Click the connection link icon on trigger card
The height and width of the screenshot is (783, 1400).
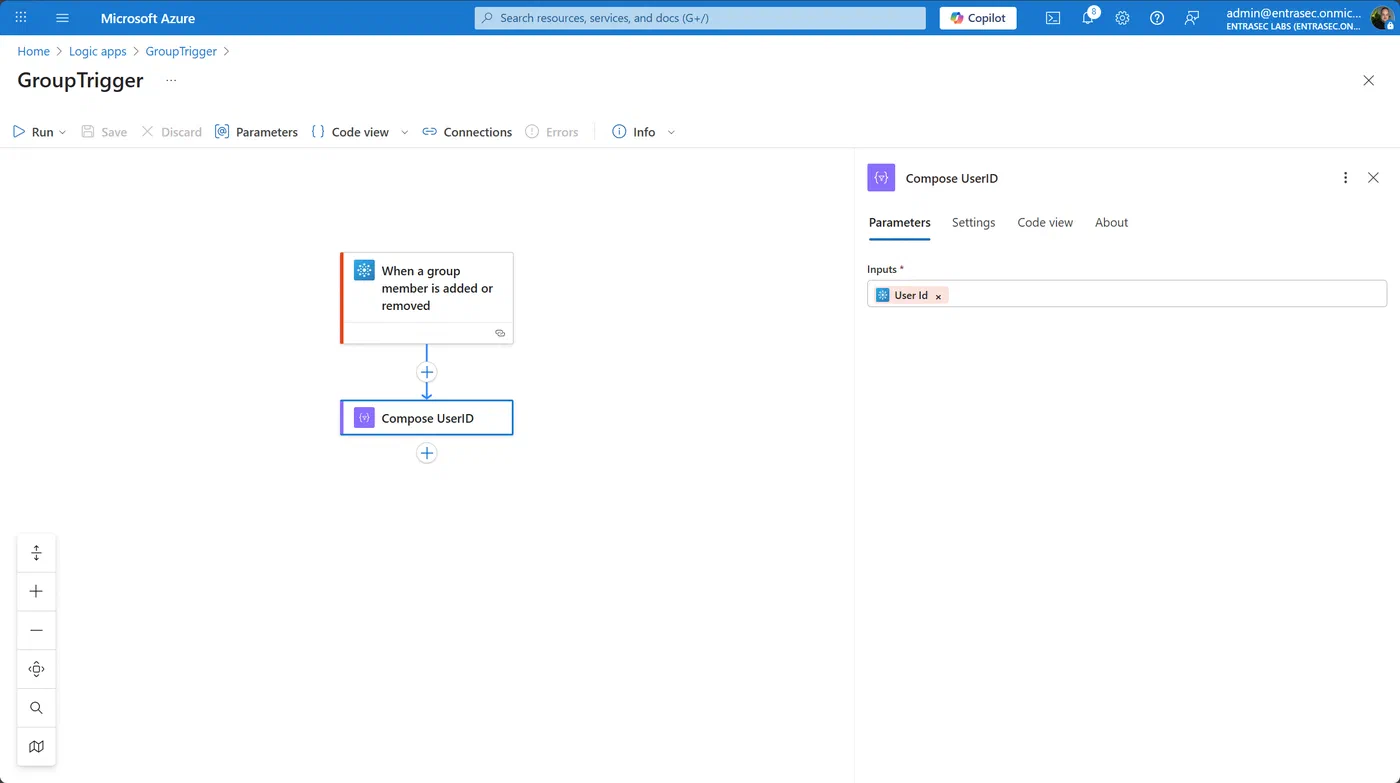[500, 333]
